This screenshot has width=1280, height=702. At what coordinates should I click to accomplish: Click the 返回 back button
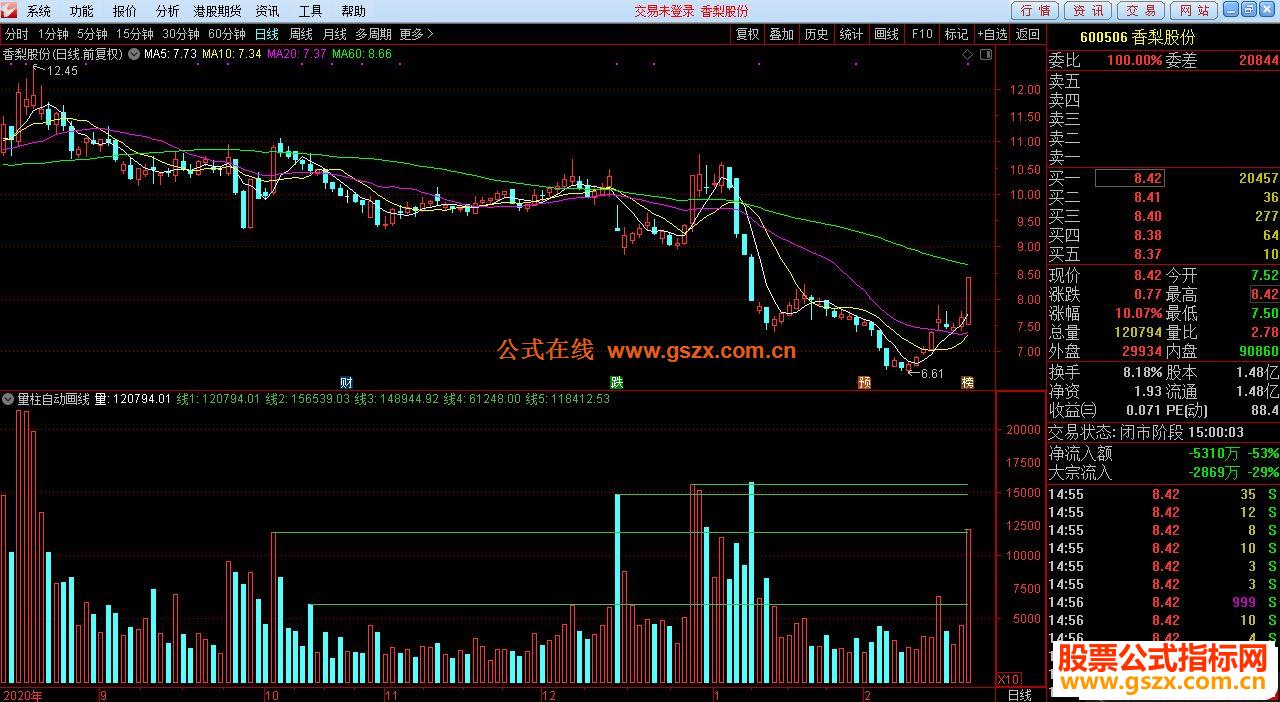(x=1028, y=33)
